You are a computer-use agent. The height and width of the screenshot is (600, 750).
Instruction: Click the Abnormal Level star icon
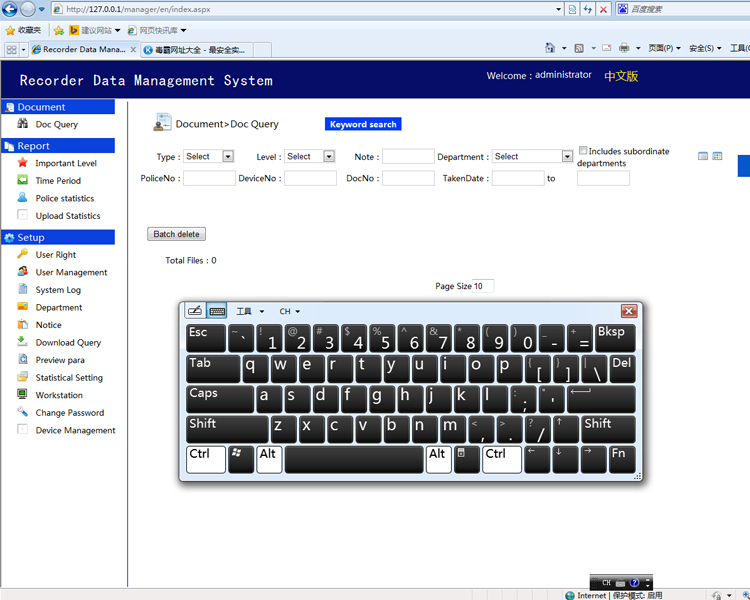pyautogui.click(x=23, y=163)
